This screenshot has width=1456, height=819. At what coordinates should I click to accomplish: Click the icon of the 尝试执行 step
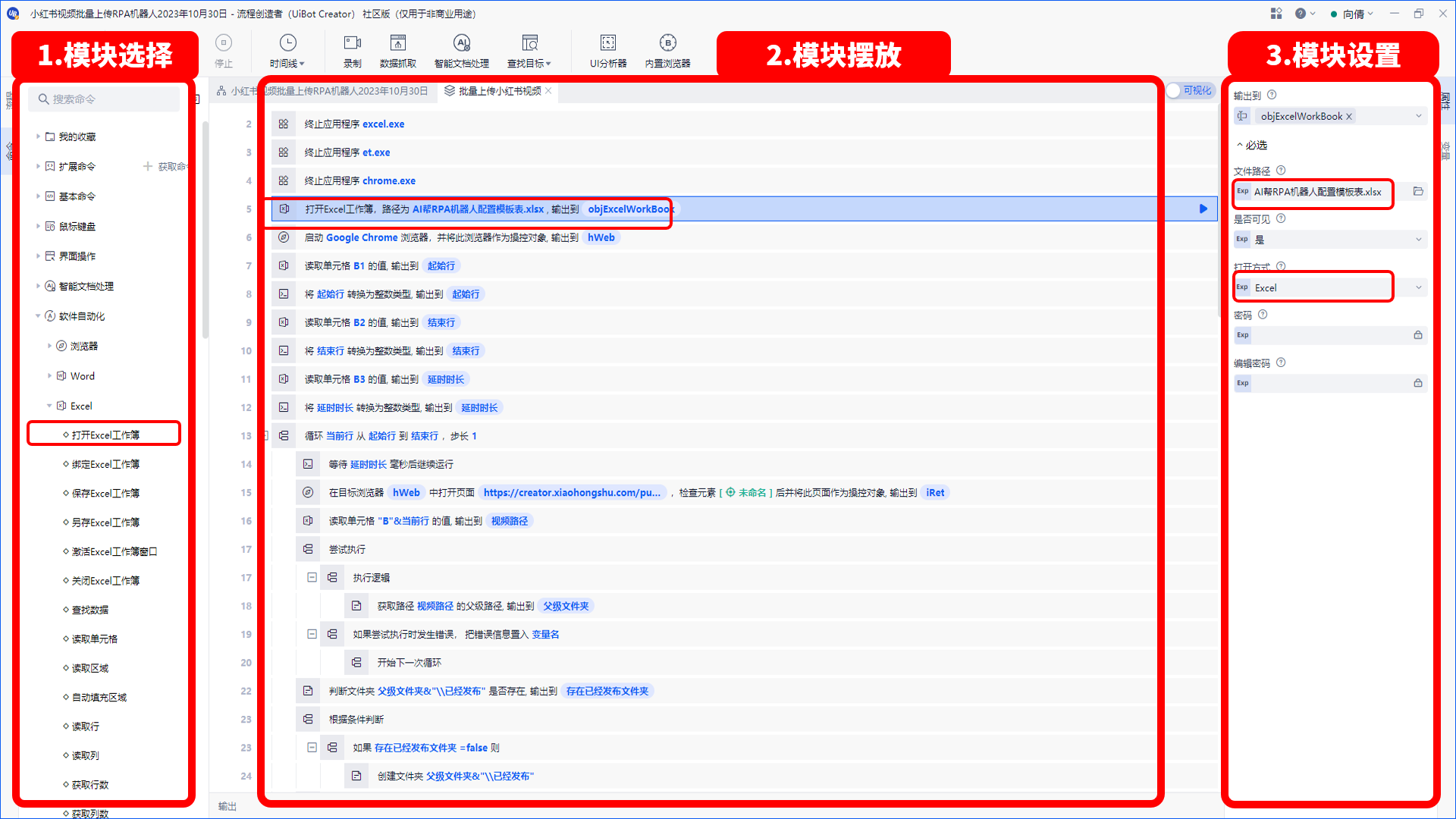(x=308, y=549)
